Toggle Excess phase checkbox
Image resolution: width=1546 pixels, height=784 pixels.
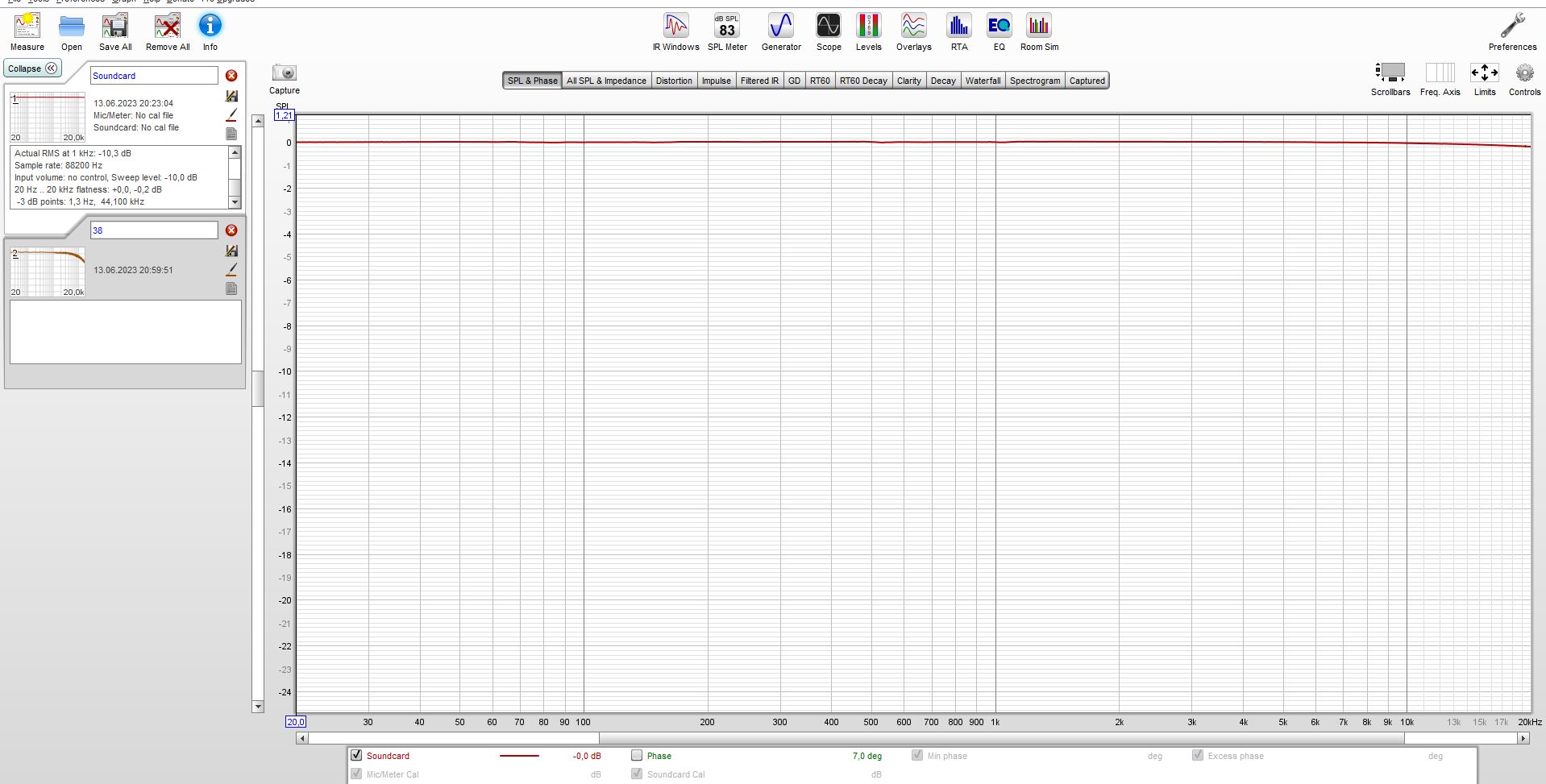[x=1198, y=755]
